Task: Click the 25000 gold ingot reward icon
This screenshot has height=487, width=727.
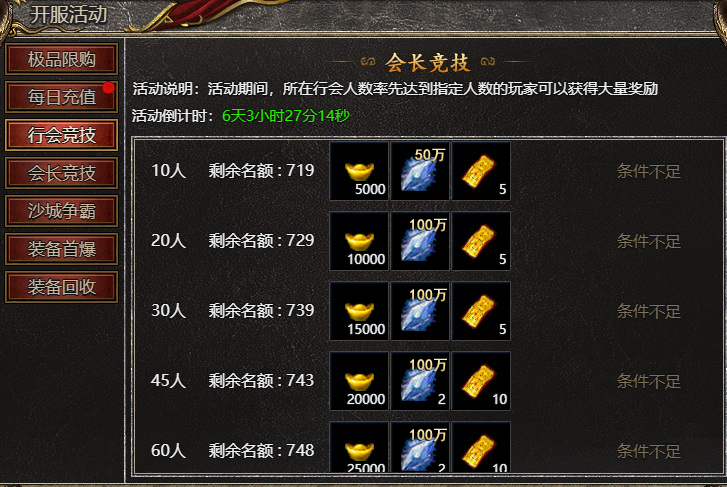Action: coord(359,447)
